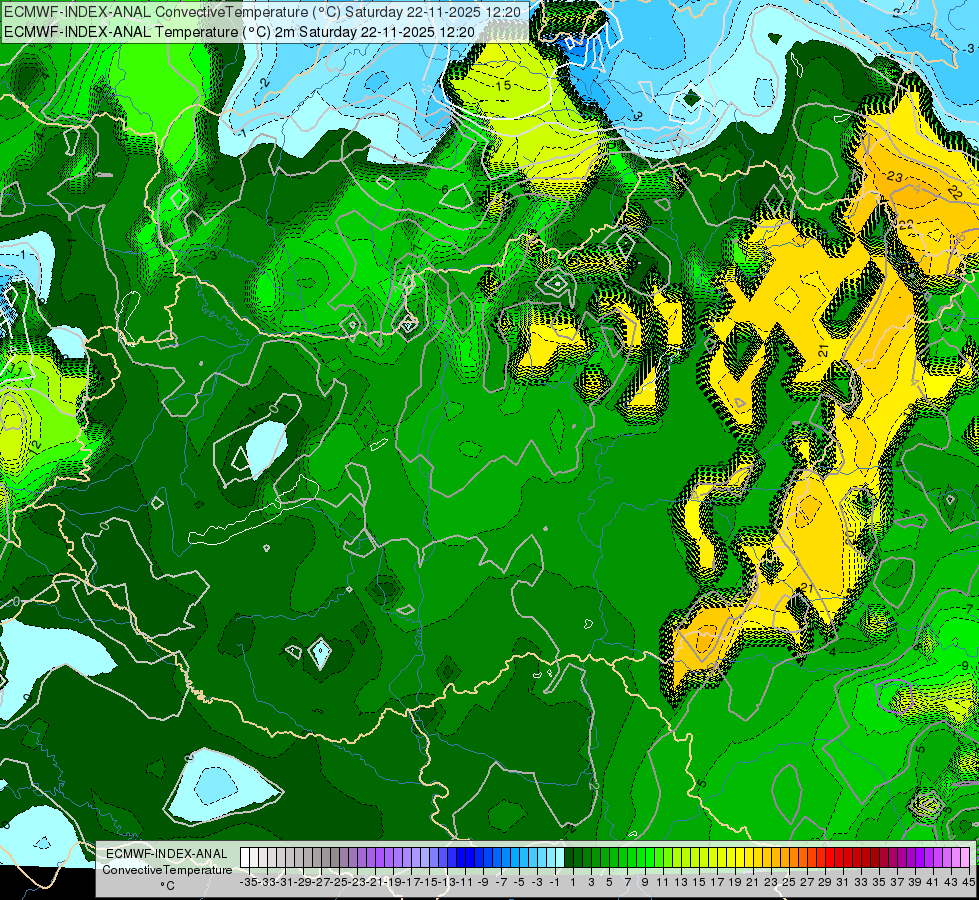This screenshot has width=979, height=900.
Task: Click the -19 value on the legend scale
Action: click(393, 883)
